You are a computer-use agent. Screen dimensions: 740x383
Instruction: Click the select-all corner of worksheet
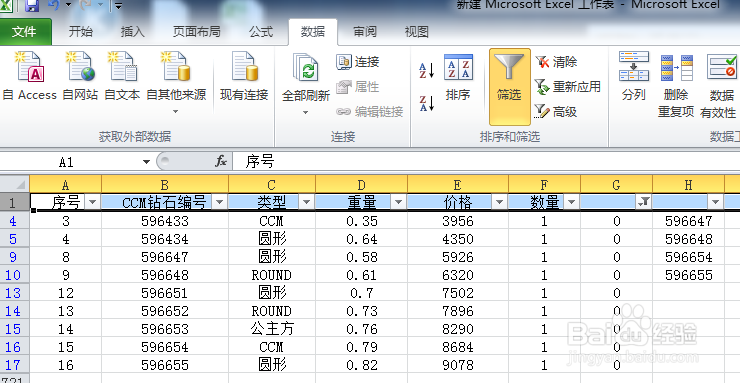pyautogui.click(x=15, y=184)
